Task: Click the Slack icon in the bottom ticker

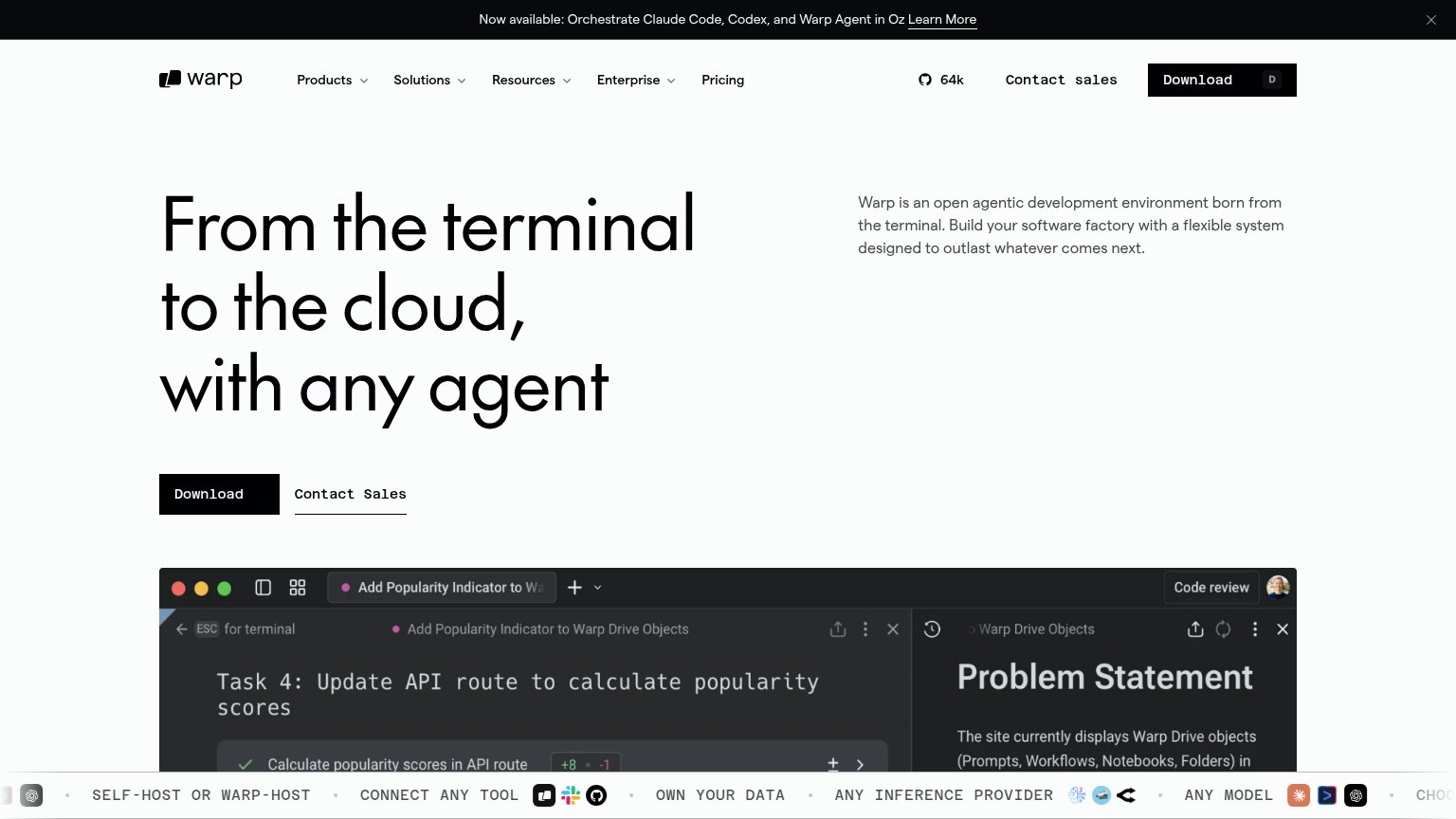Action: click(571, 795)
